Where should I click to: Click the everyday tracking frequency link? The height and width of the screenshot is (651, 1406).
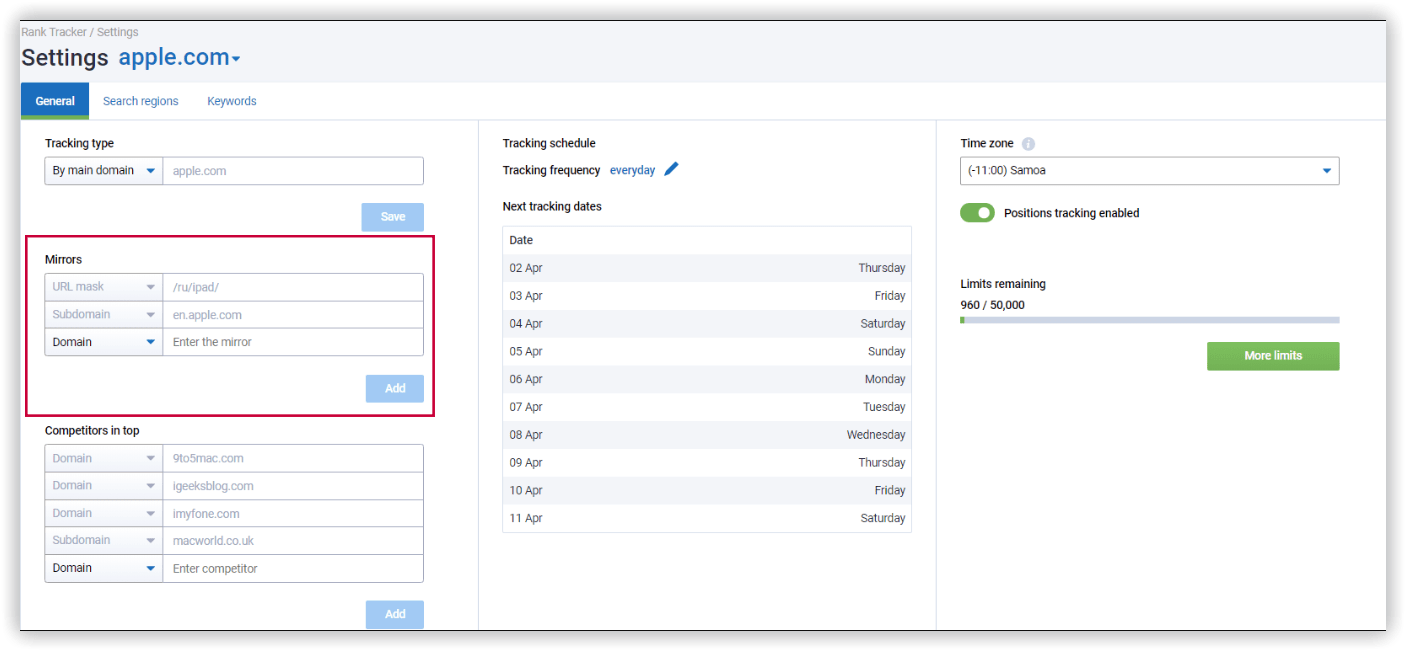coord(633,170)
